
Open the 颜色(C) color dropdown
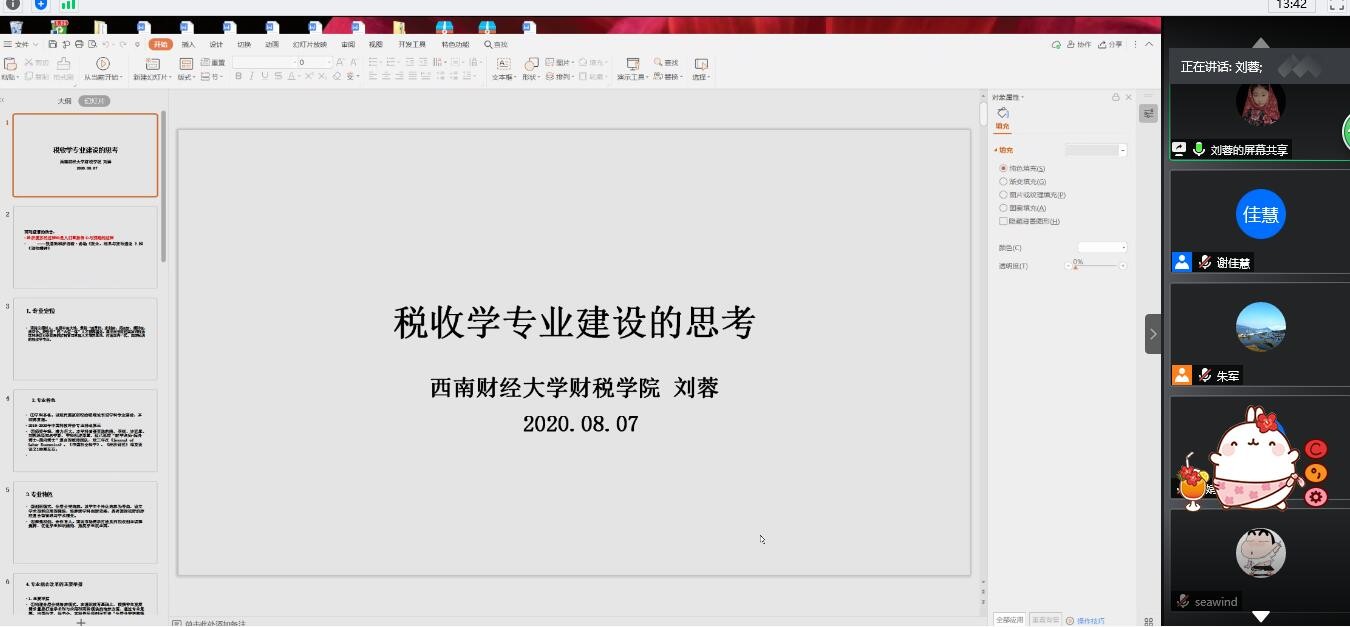(x=1102, y=247)
